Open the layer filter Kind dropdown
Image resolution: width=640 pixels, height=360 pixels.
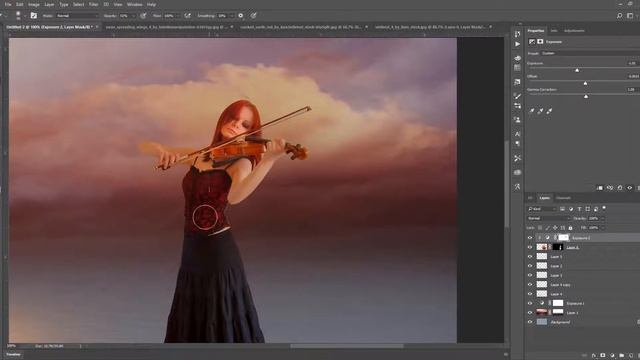click(x=542, y=209)
